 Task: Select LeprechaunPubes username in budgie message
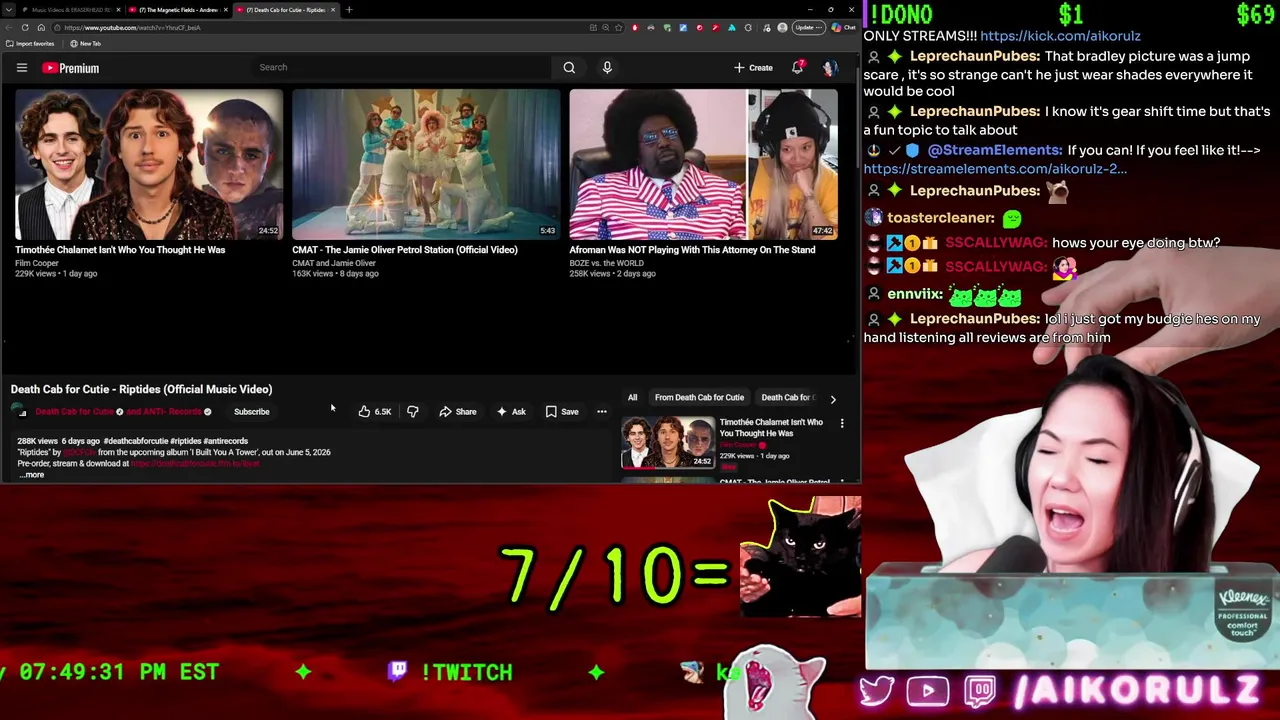(973, 319)
